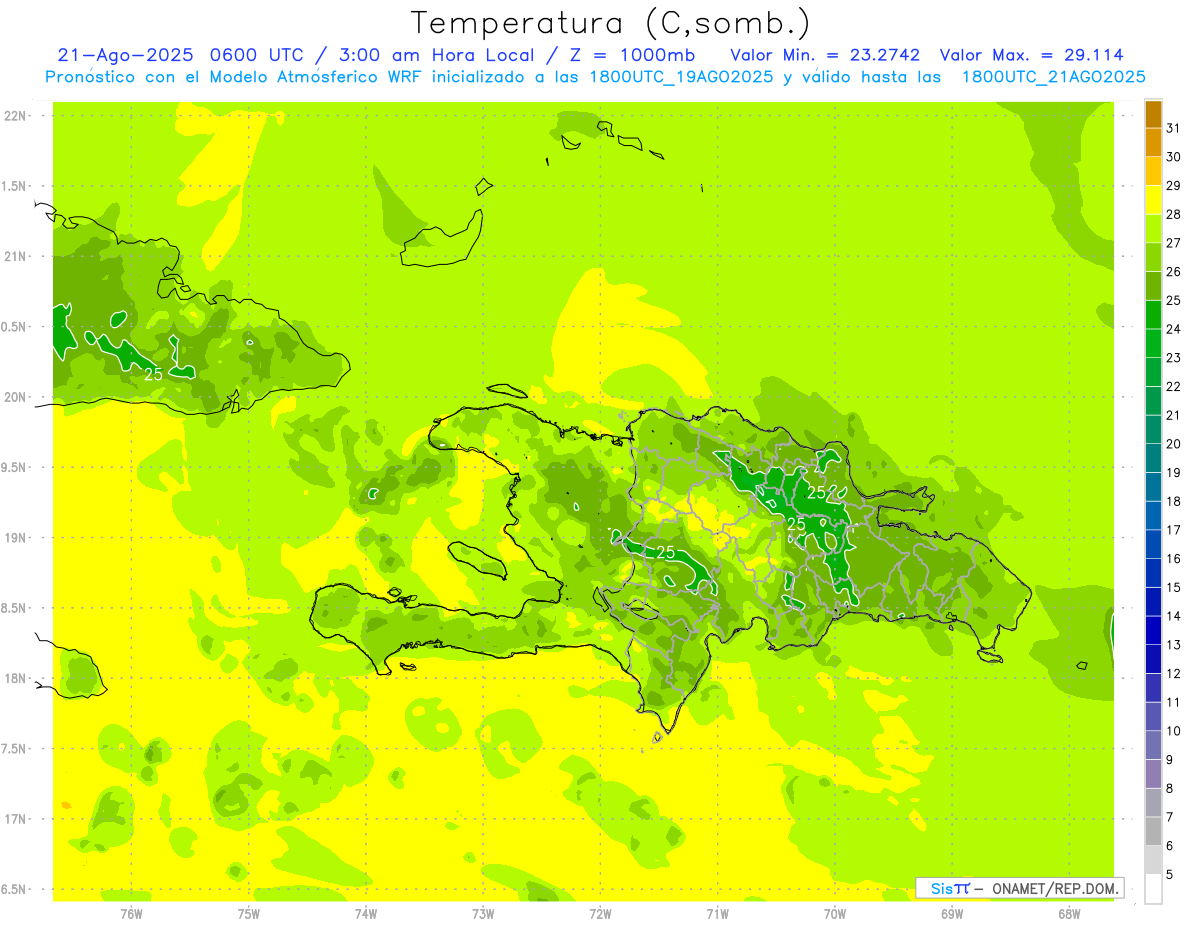Select the '21-Ago-2025' date text

[126, 55]
